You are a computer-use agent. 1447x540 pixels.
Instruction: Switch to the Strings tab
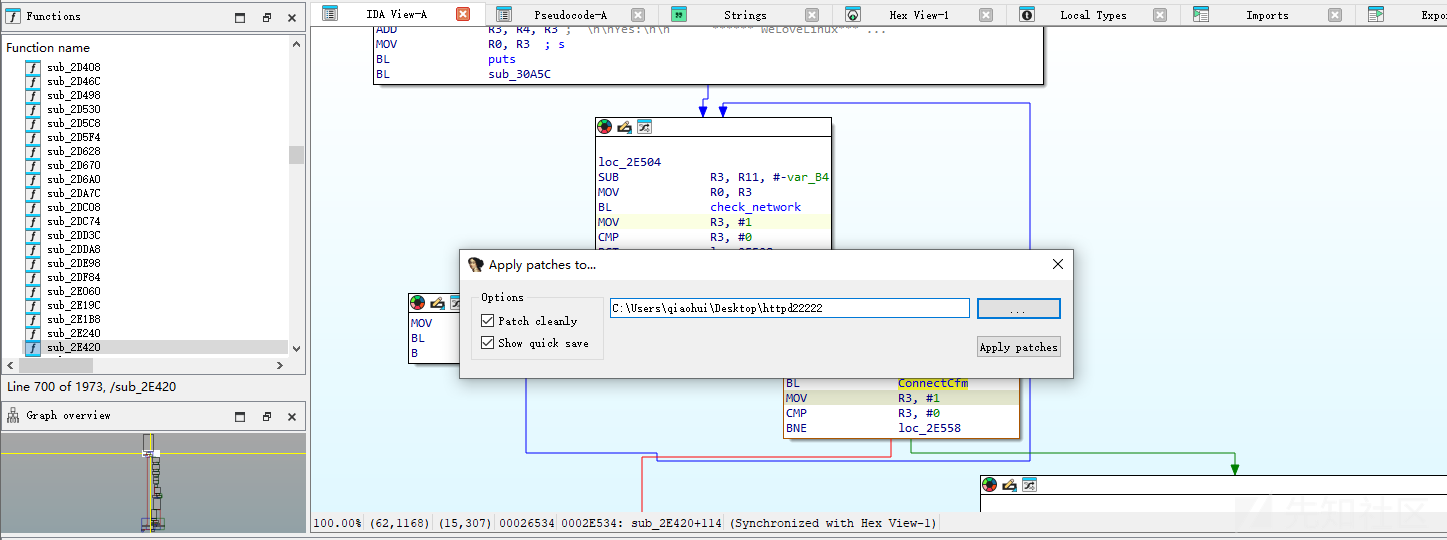pos(745,15)
